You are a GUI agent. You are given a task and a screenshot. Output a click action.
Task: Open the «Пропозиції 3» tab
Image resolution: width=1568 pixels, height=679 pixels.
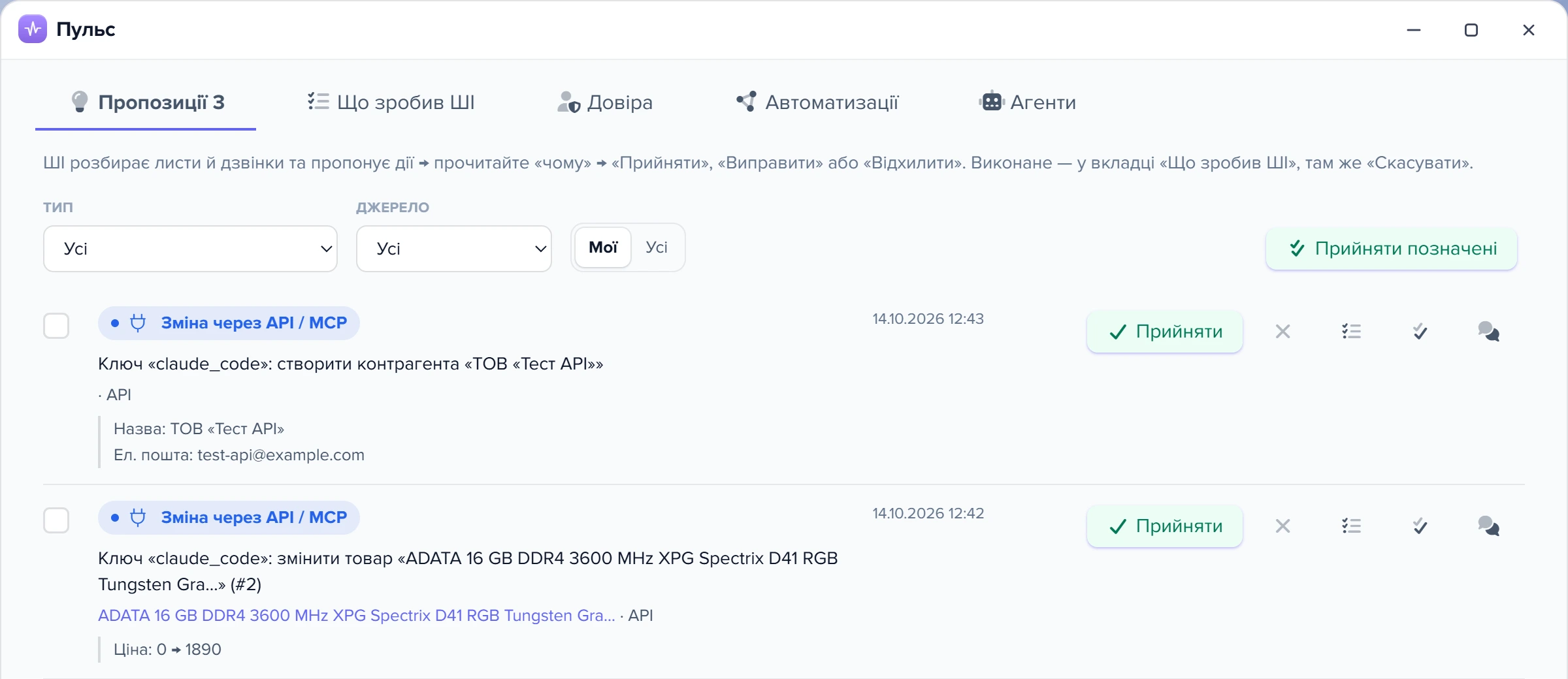point(146,103)
